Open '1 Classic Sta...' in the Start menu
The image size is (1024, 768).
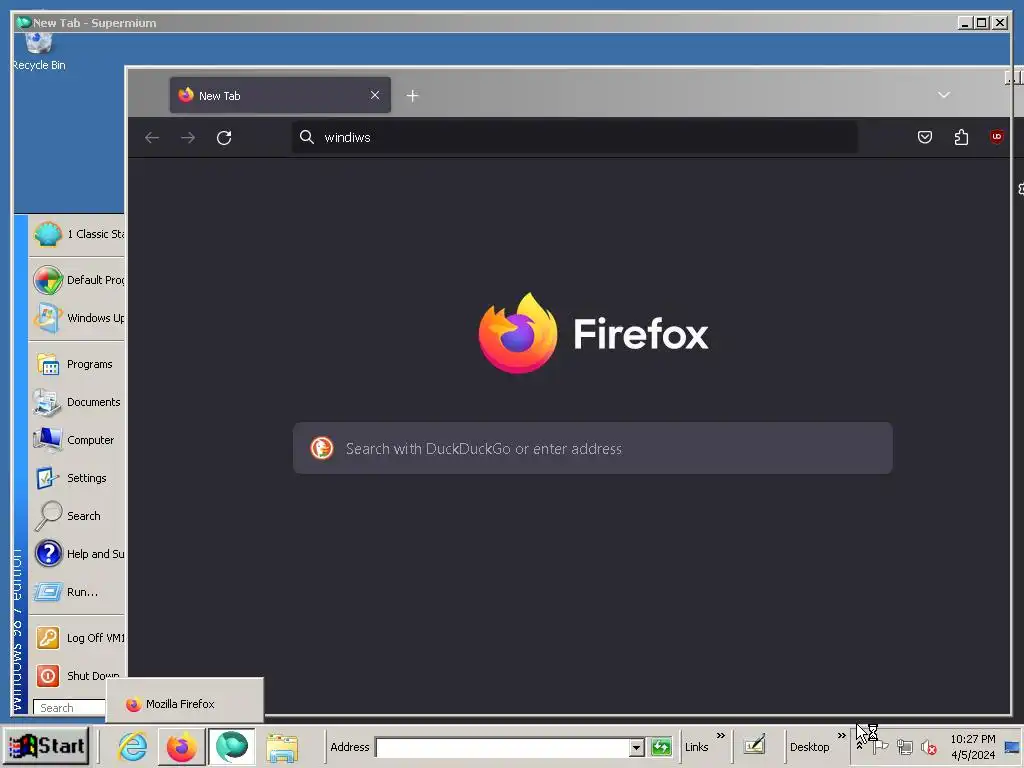coord(77,234)
